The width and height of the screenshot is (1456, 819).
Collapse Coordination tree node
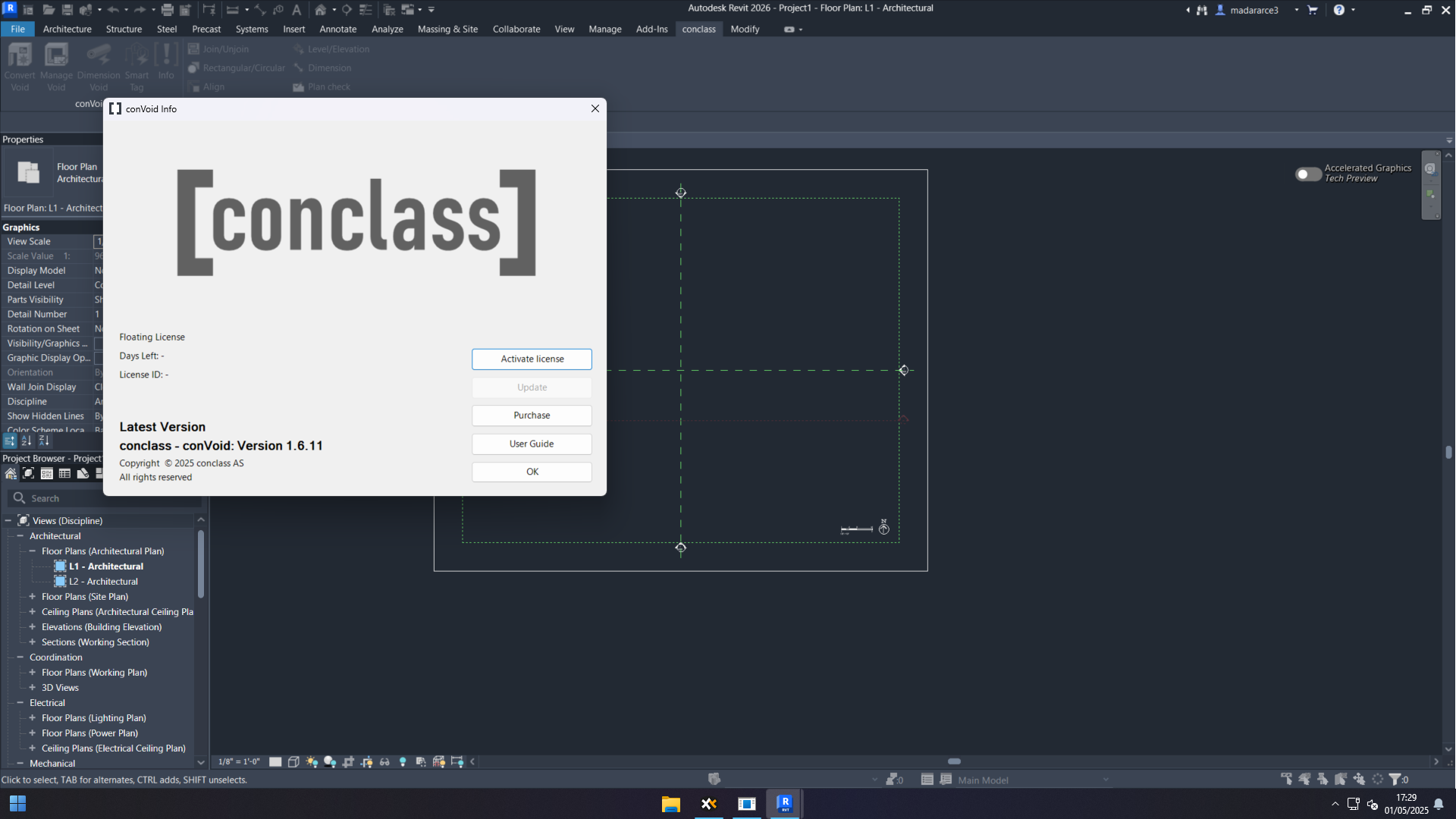coord(20,657)
